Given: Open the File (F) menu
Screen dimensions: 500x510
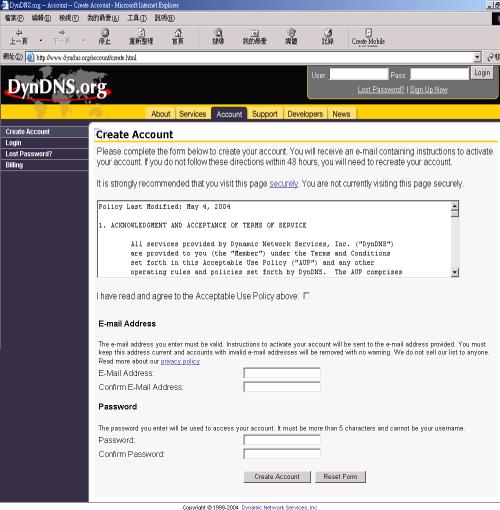Looking at the screenshot, I should (x=14, y=18).
